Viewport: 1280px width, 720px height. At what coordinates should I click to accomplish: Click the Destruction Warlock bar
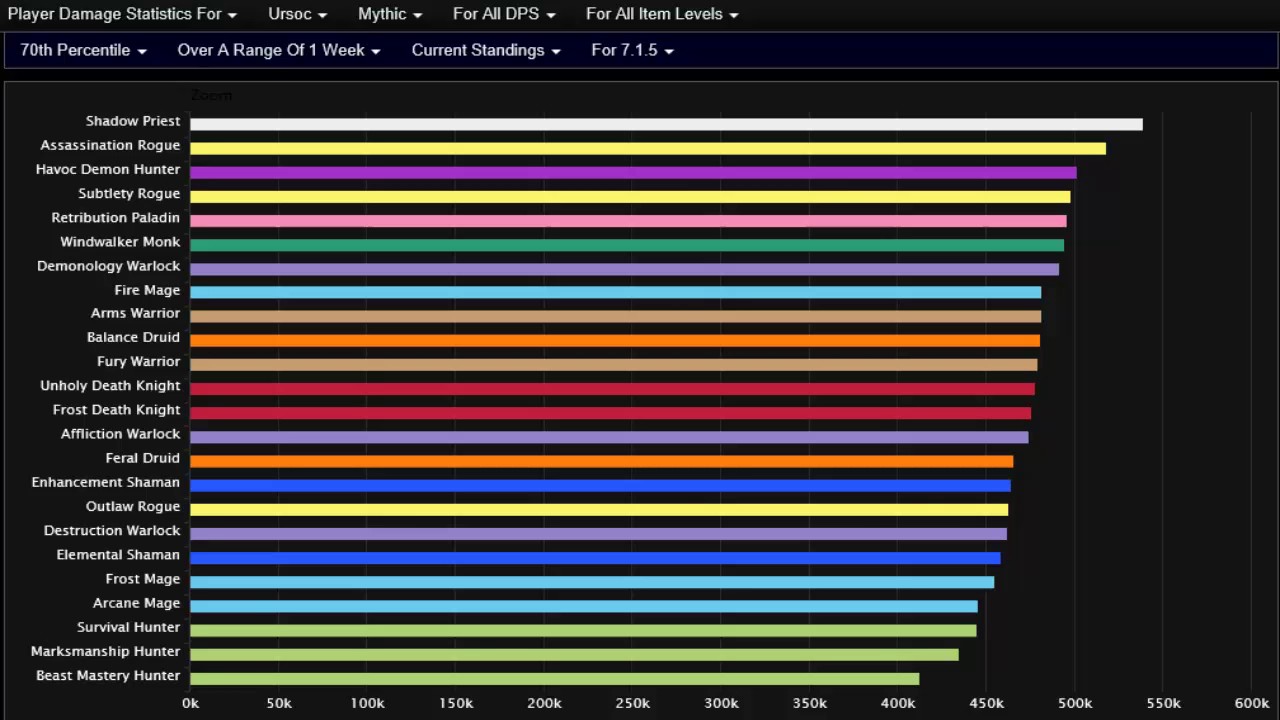[x=598, y=534]
